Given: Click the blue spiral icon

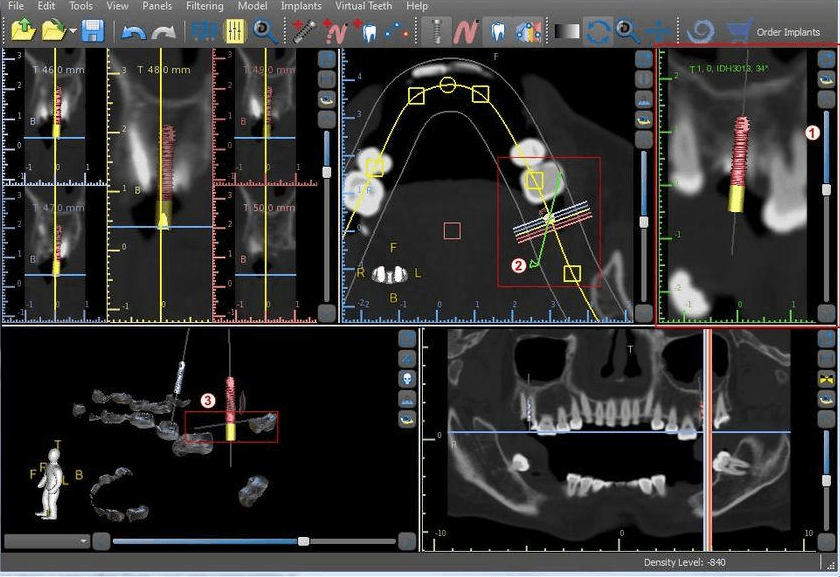Looking at the screenshot, I should pos(701,32).
